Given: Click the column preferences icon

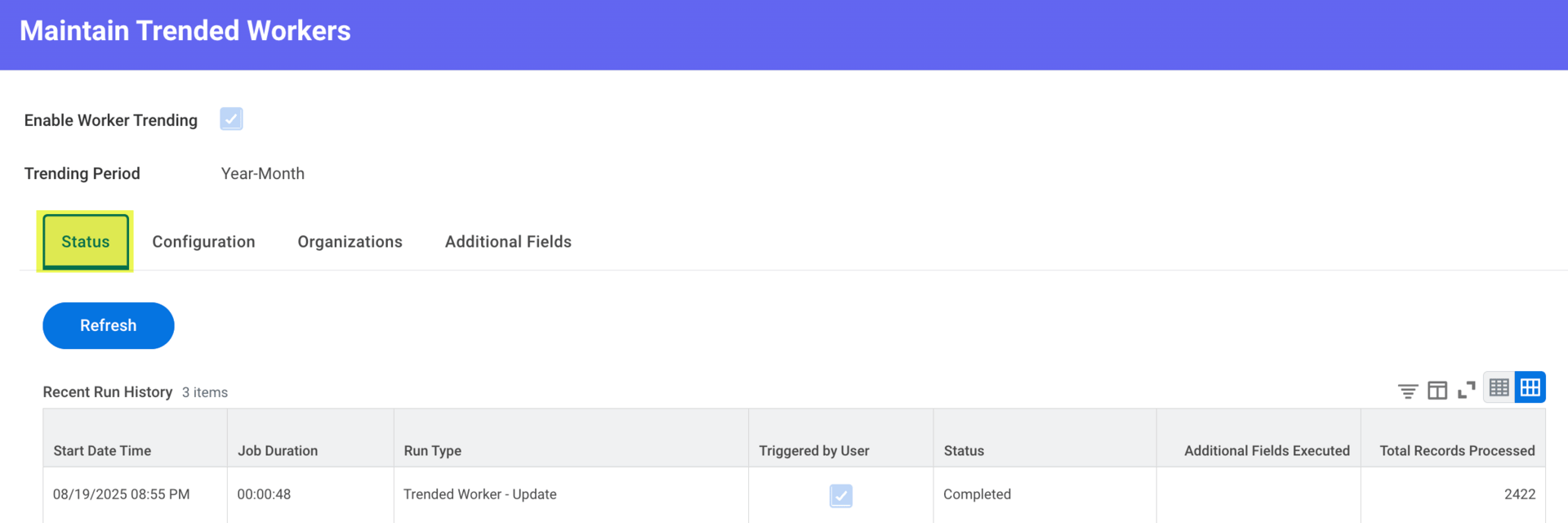Looking at the screenshot, I should click(x=1437, y=391).
